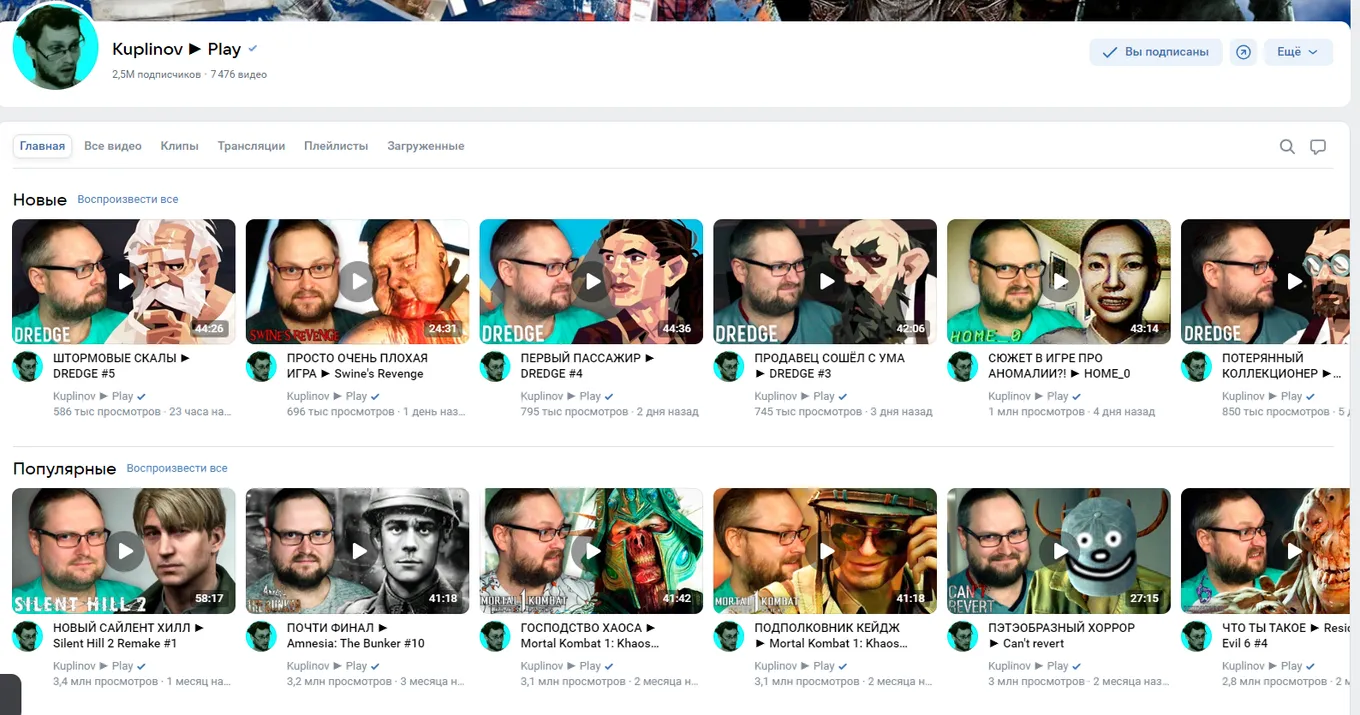Open title ГОСПОДСТВО ХАОСА Mortal Kombat
Screen dimensions: 1360x715
pyautogui.click(x=590, y=636)
